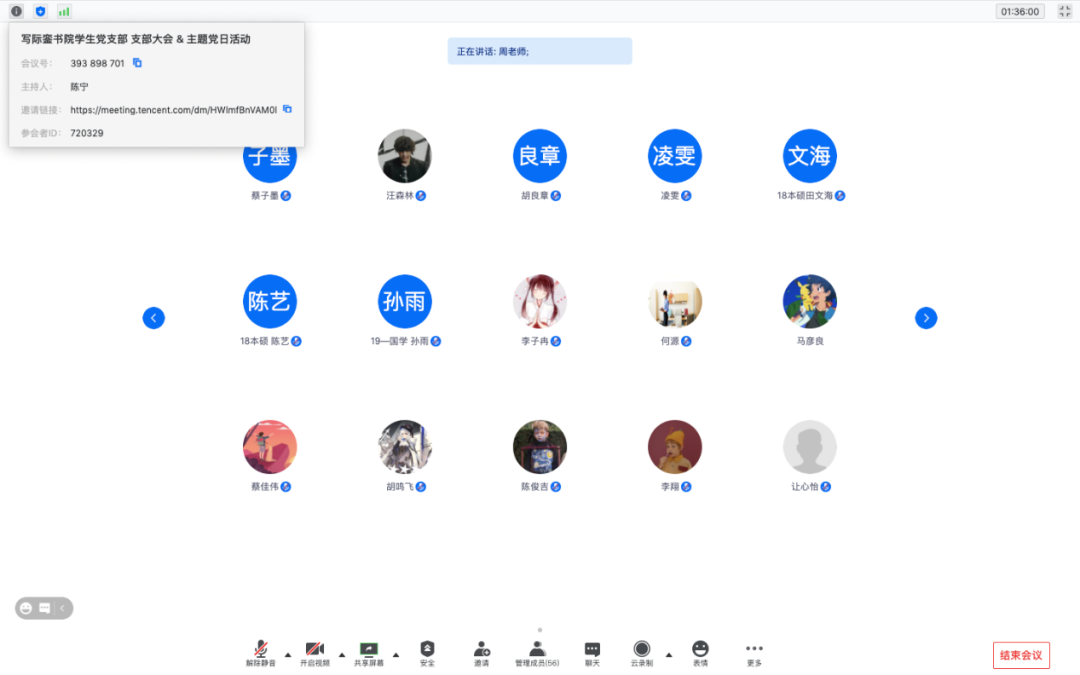Turn on the camera (开启视频)
Image resolution: width=1080 pixels, height=675 pixels.
coord(315,650)
